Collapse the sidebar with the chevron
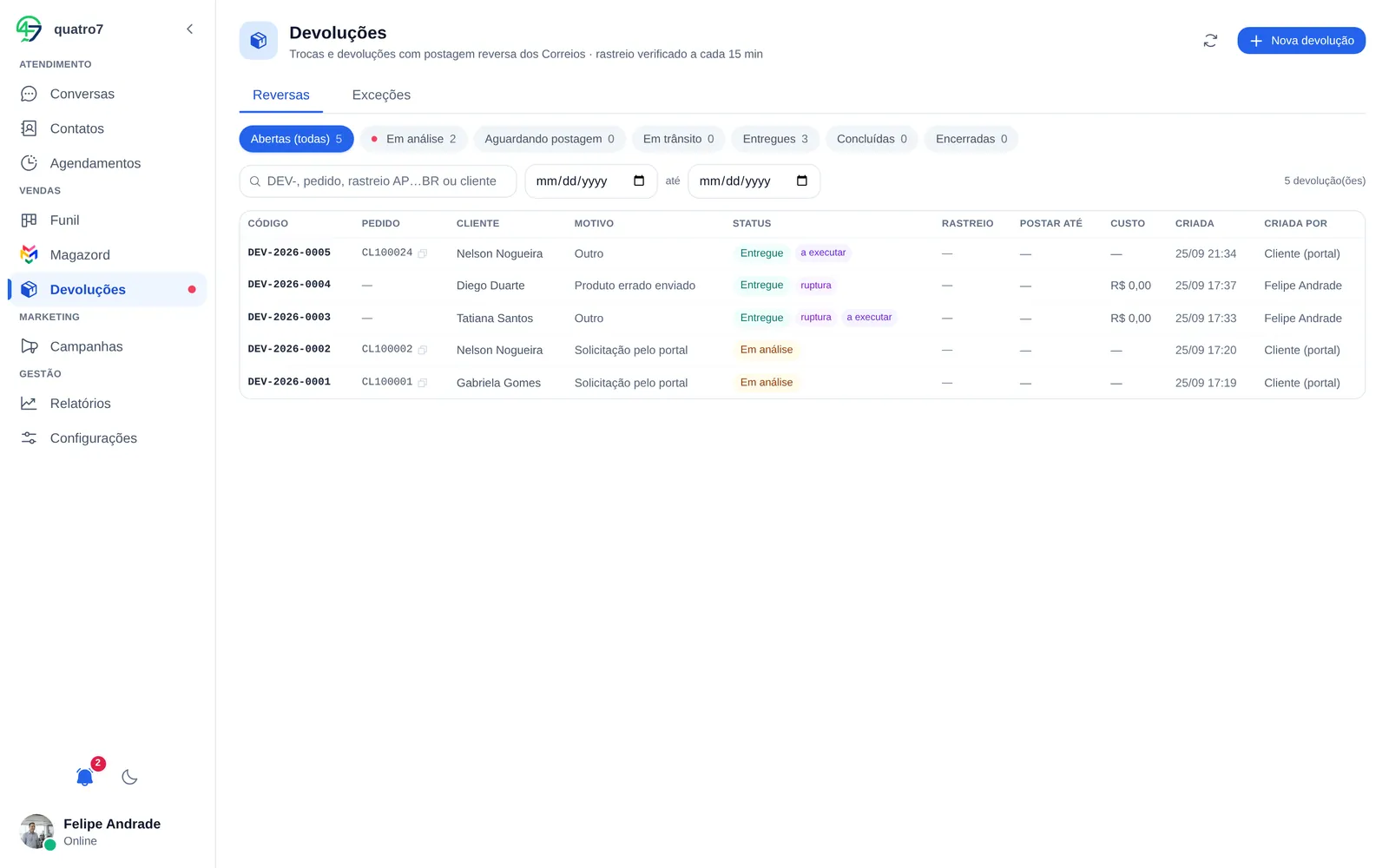The width and height of the screenshot is (1389, 868). coord(189,29)
